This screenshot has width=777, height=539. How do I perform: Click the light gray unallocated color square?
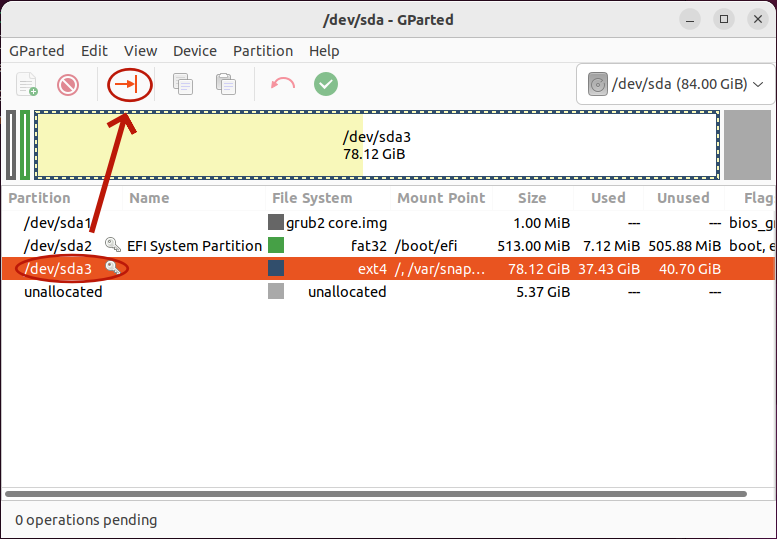[x=276, y=291]
